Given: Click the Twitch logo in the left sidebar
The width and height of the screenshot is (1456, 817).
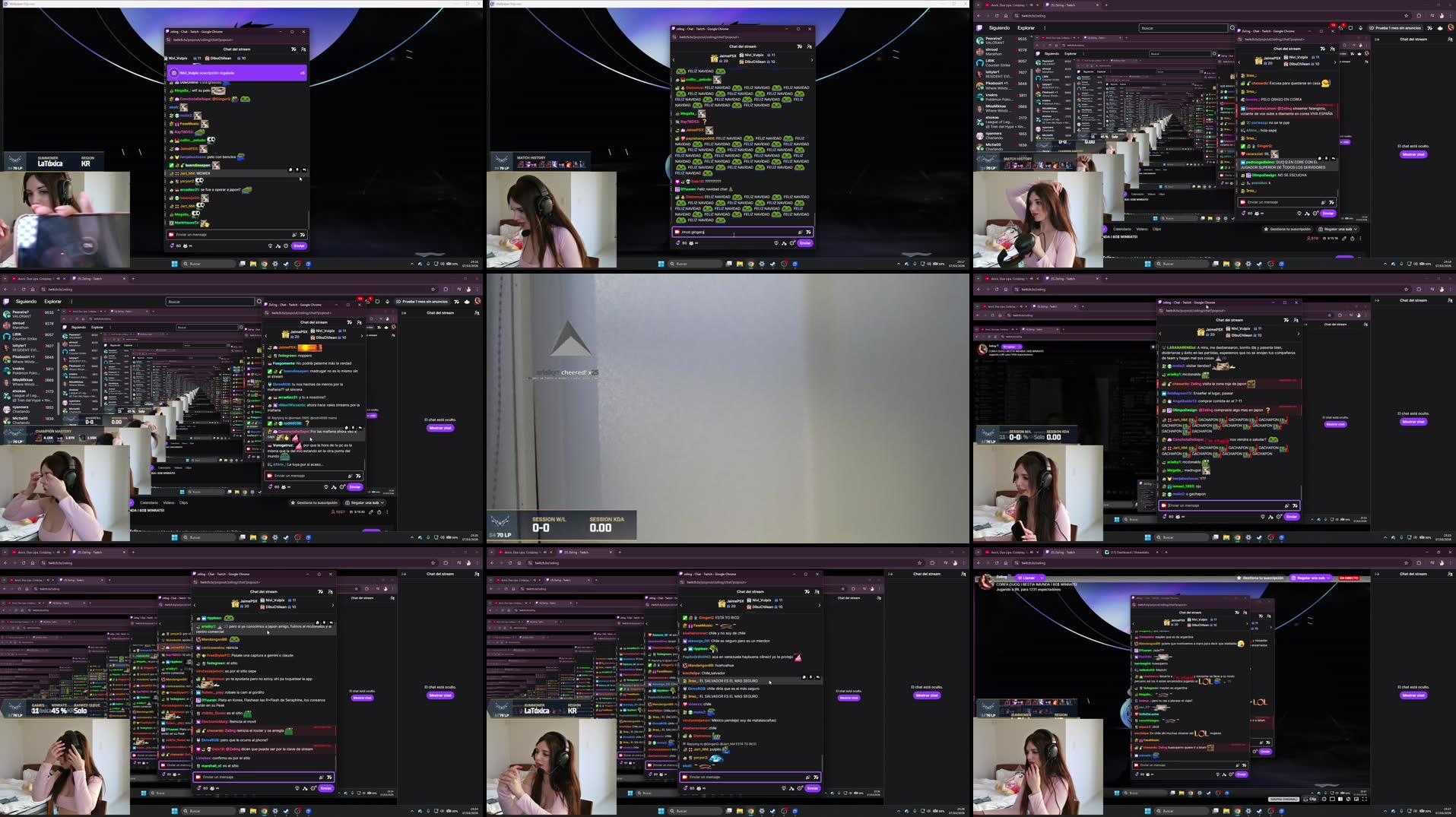Looking at the screenshot, I should (7, 301).
